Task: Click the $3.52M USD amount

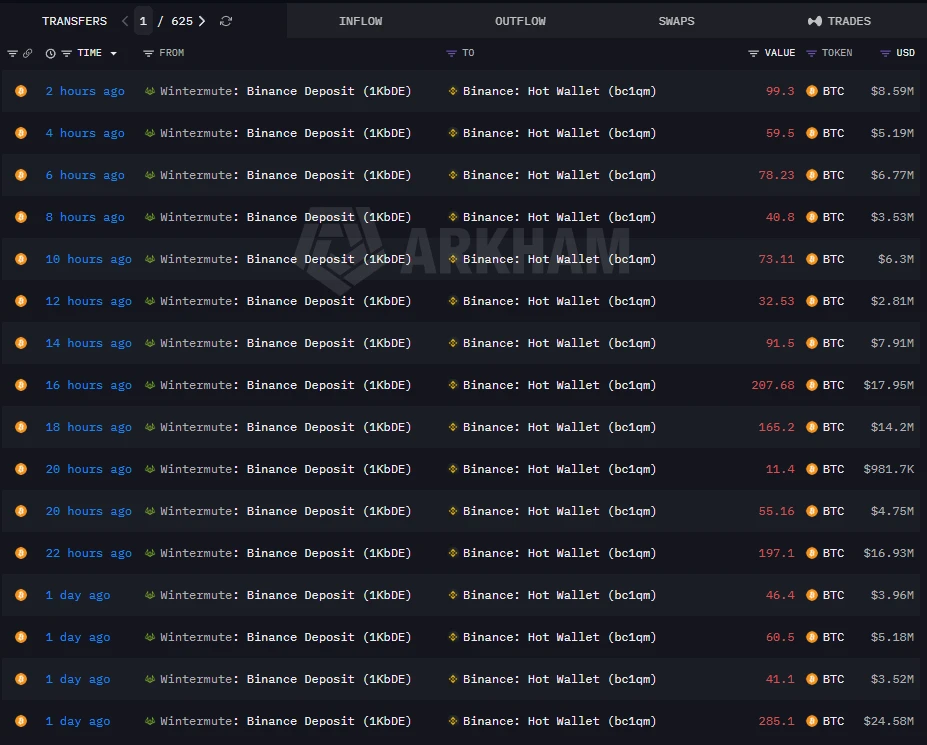Action: [892, 679]
